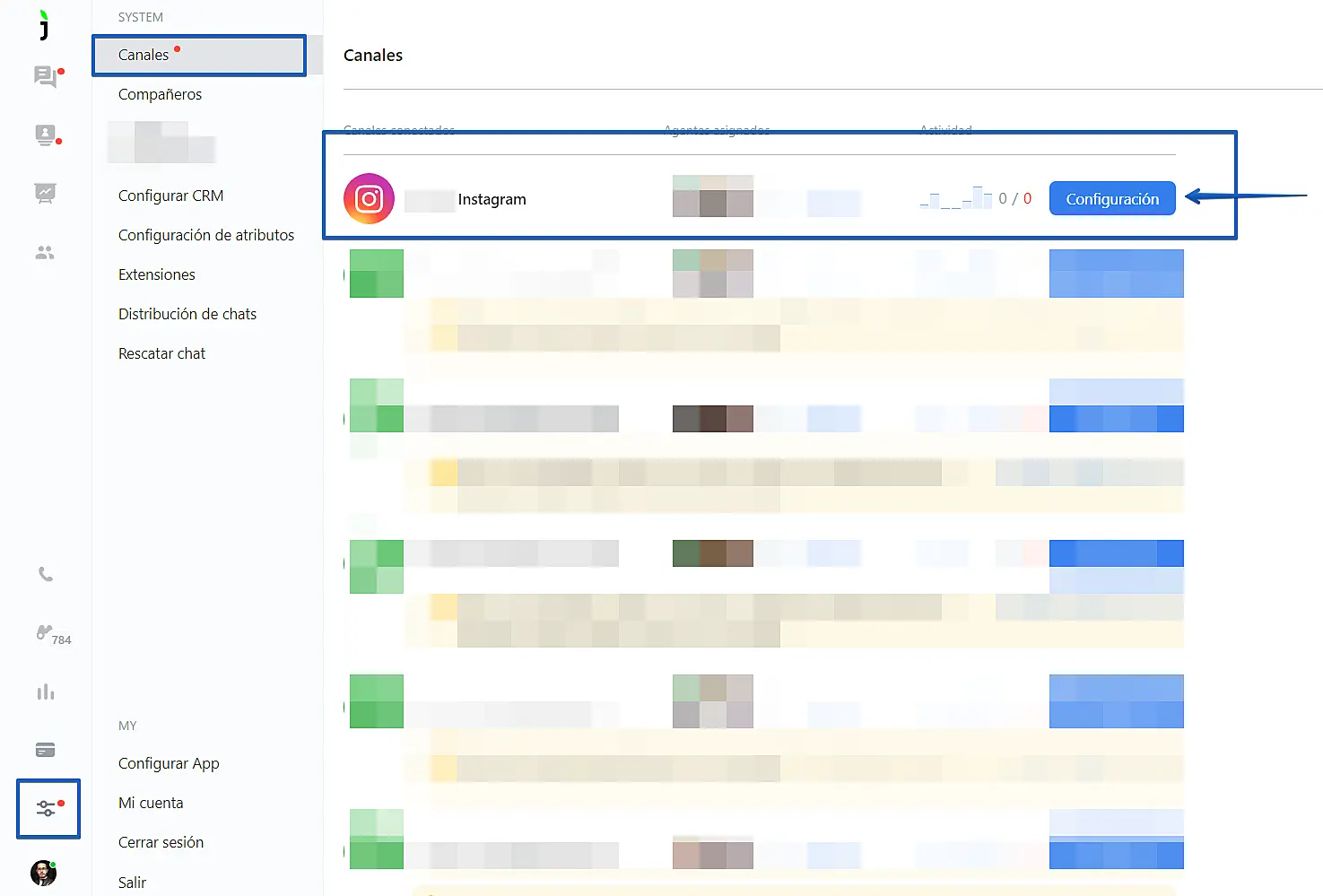This screenshot has height=896, width=1323.
Task: Click the sidebar icon showing 784
Action: pos(53,634)
